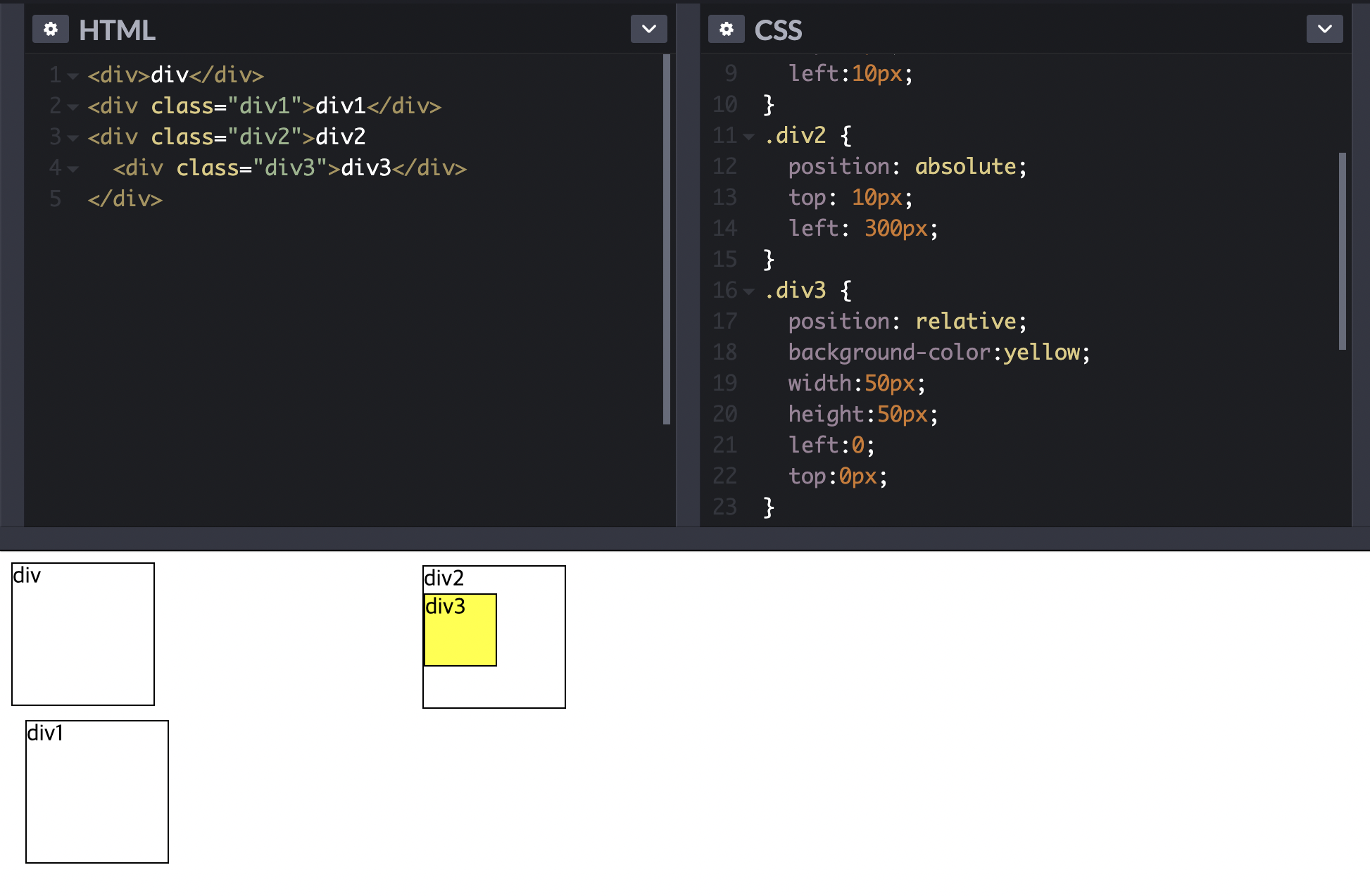
Task: Open CSS editor dropdown chevron
Action: 1324,30
